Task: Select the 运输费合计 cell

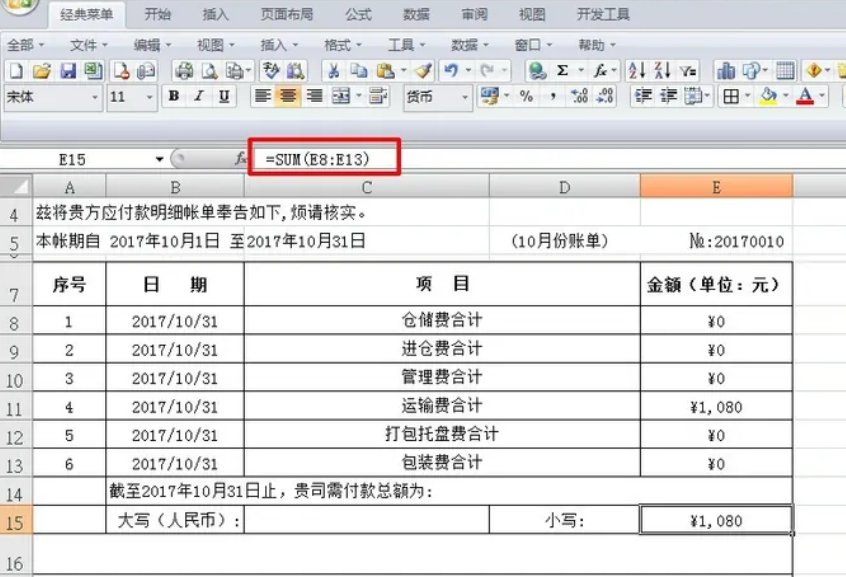Action: [442, 406]
